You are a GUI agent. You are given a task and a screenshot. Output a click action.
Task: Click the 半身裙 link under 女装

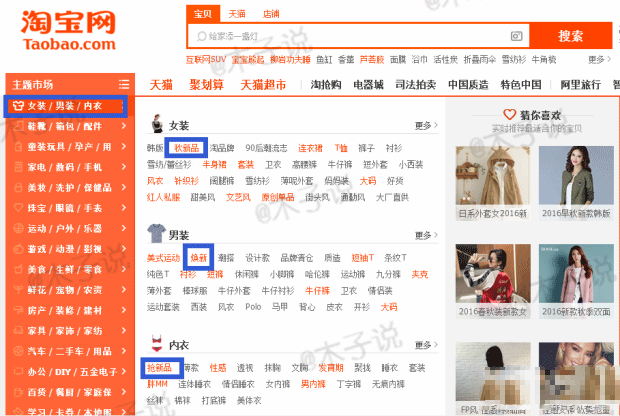pyautogui.click(x=214, y=165)
